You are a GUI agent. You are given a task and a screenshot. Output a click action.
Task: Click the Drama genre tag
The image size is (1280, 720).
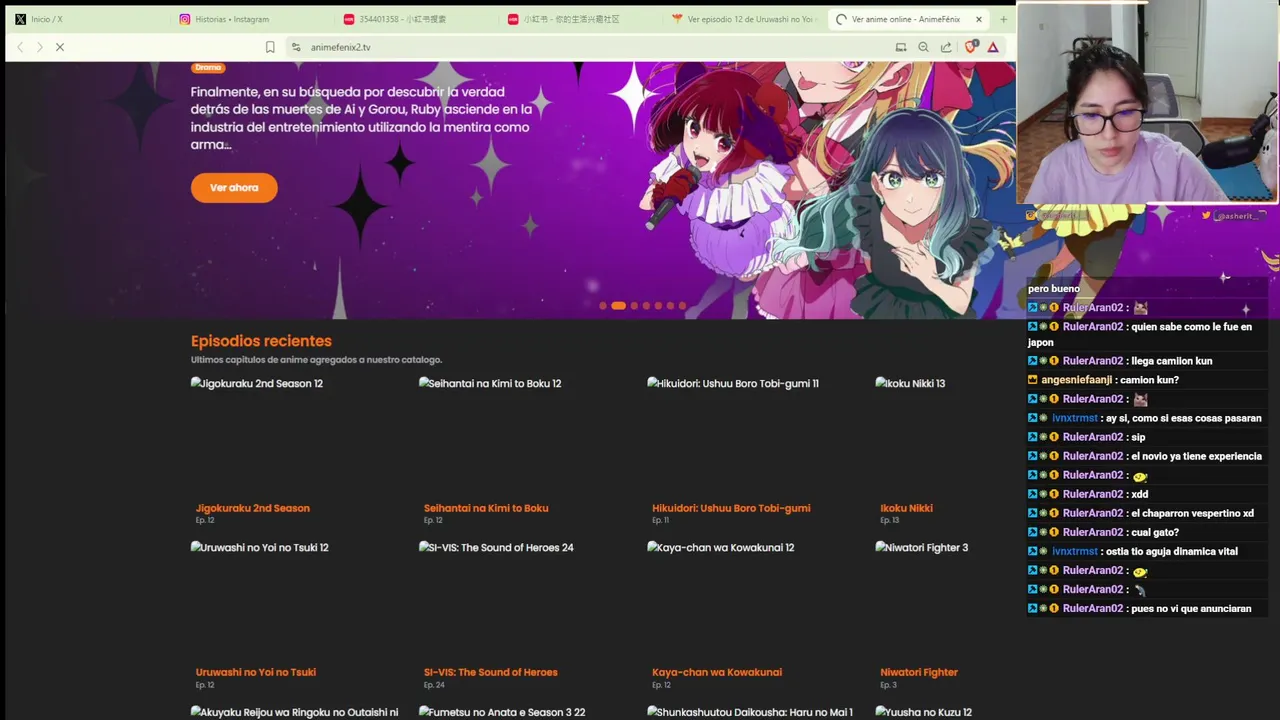click(x=208, y=68)
